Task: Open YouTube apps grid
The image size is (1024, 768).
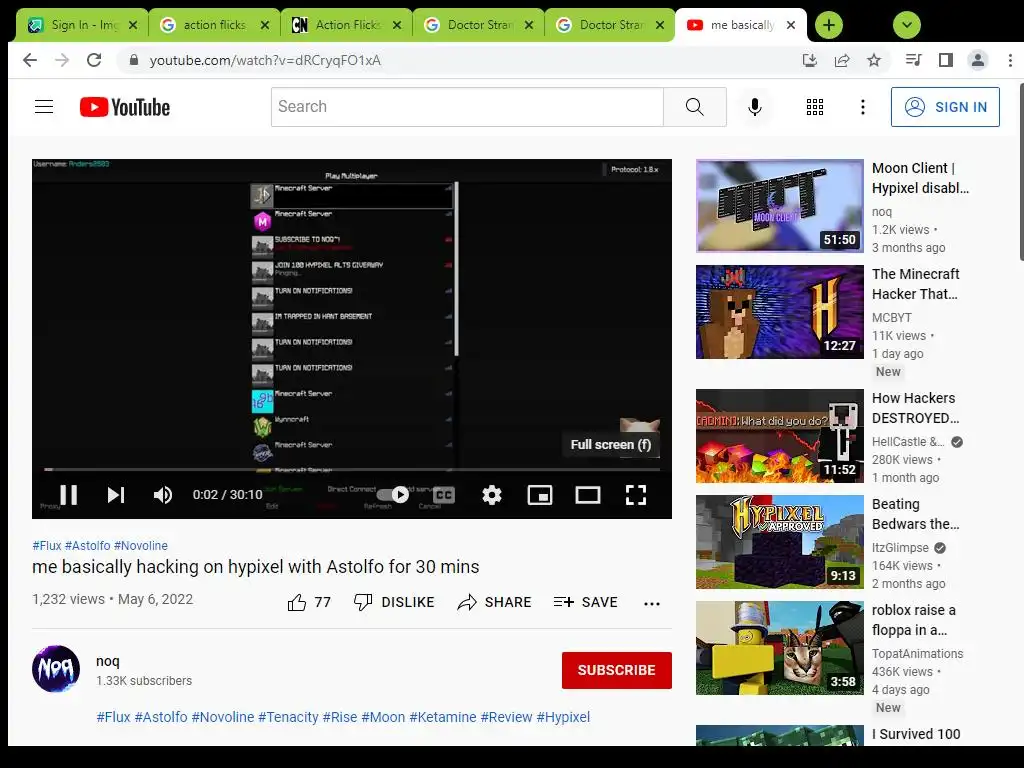Action: coord(814,106)
